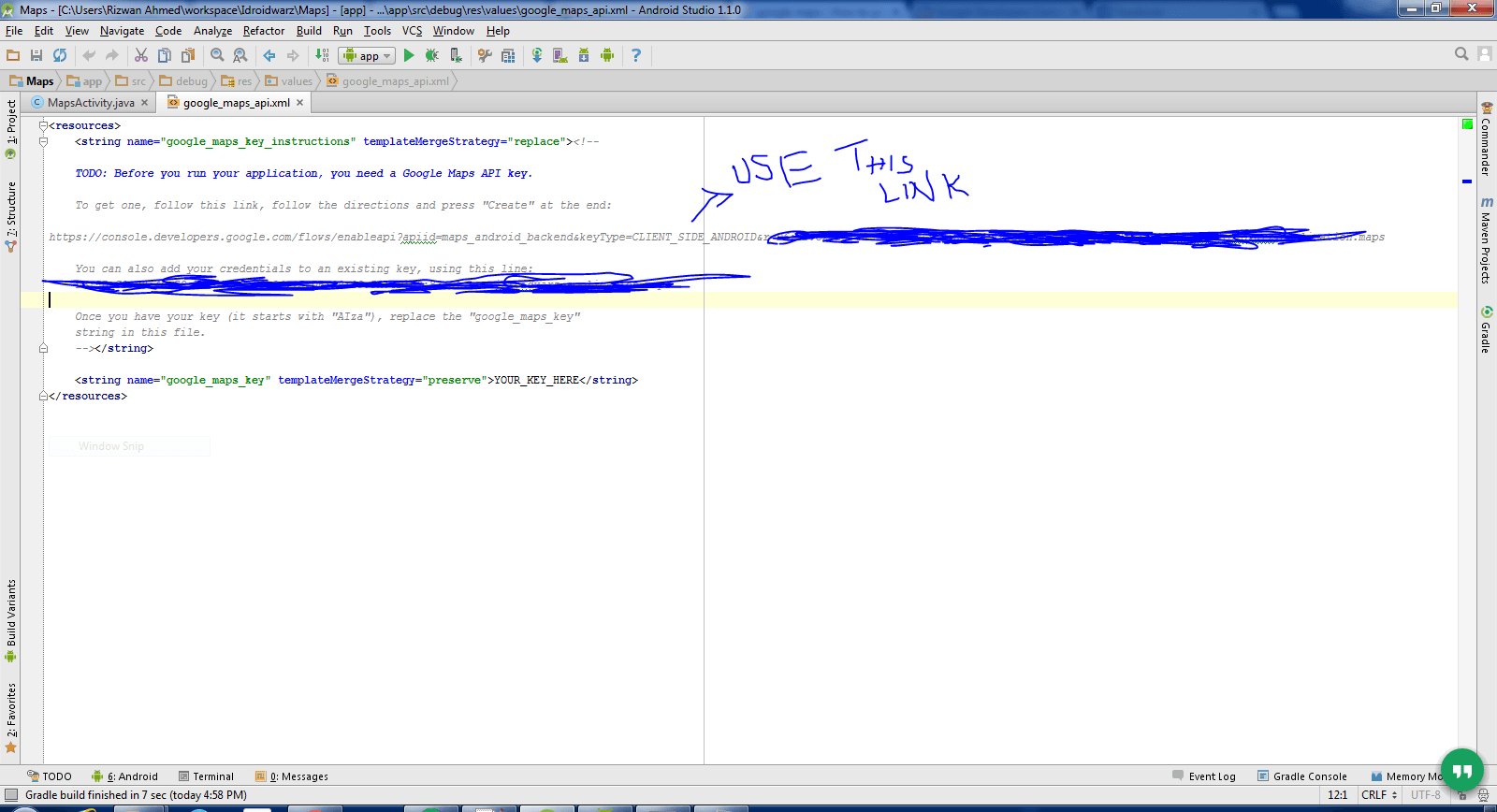Open the Analyze menu
The height and width of the screenshot is (812, 1497).
pos(212,31)
